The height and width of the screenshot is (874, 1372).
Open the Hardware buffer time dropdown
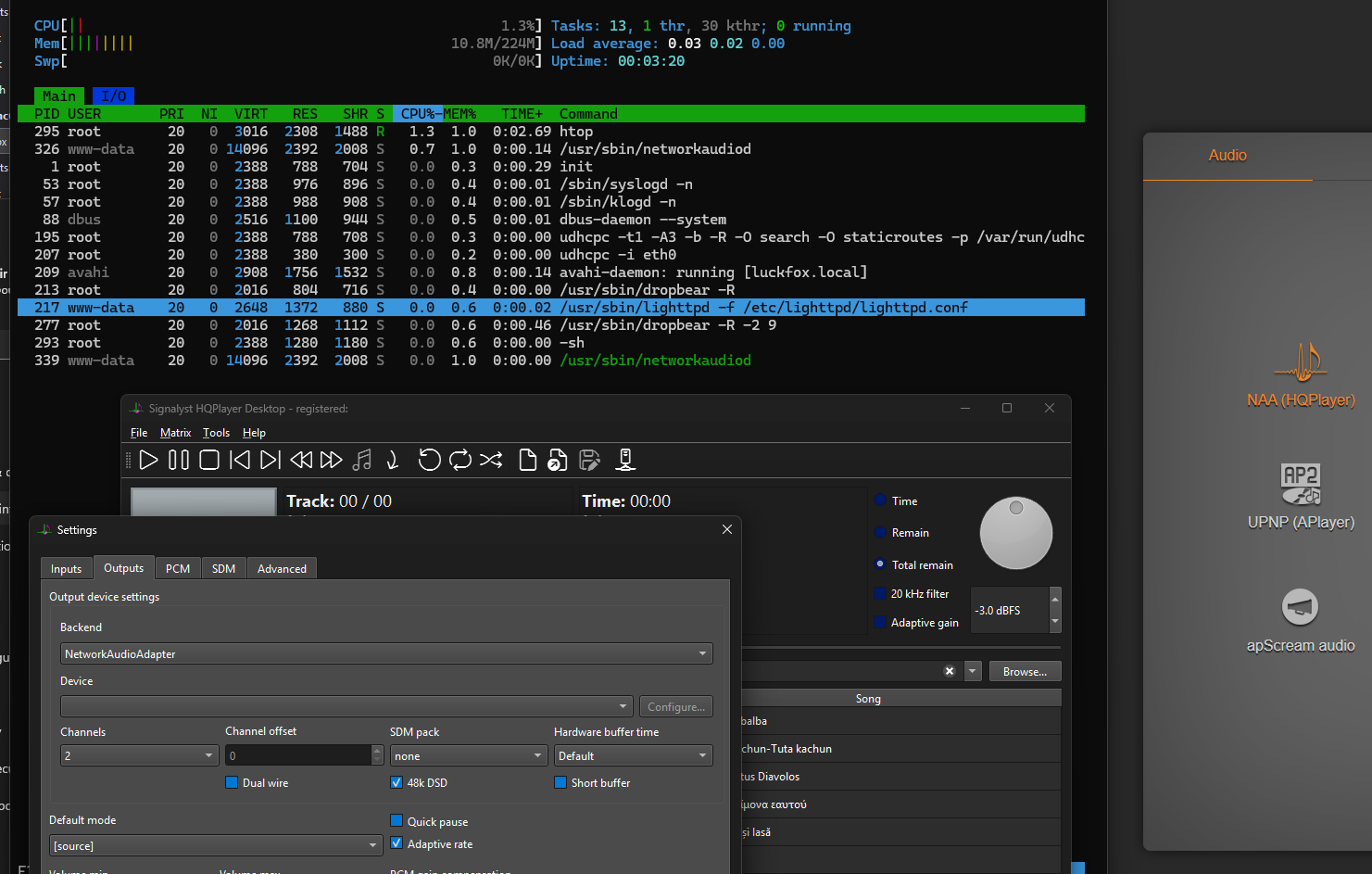(x=634, y=755)
